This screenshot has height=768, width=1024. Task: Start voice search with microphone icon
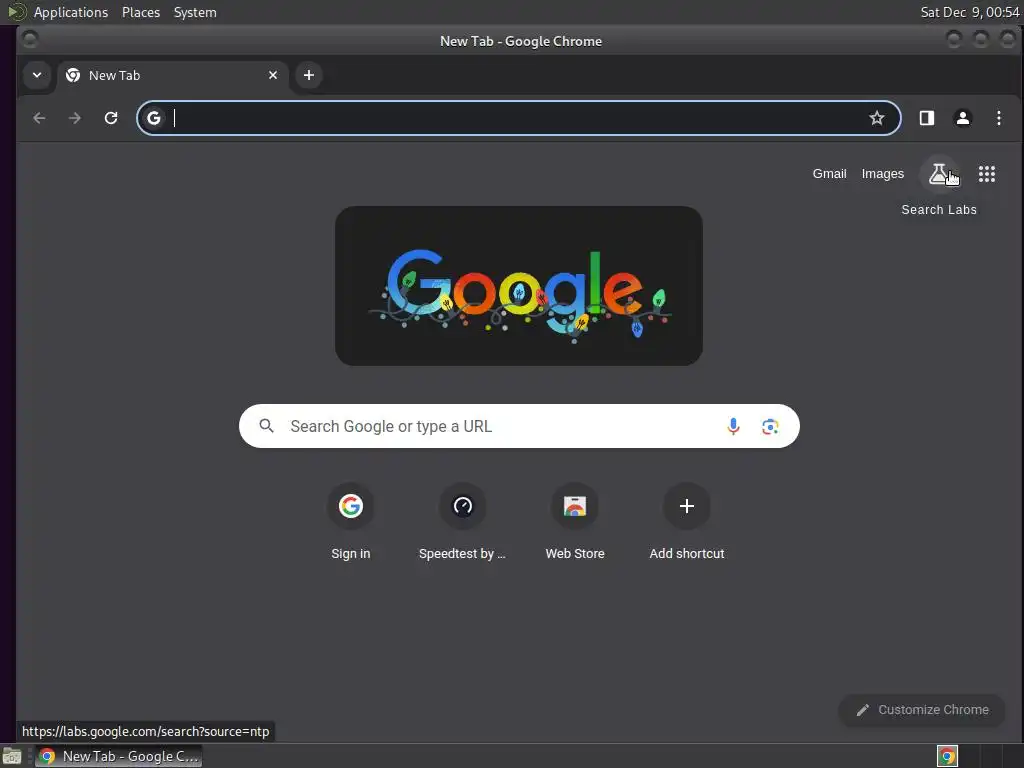[x=733, y=426]
